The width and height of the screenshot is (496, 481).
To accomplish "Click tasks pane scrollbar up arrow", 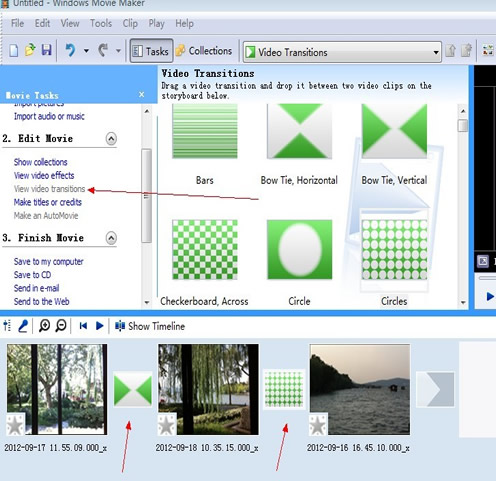I will click(147, 111).
